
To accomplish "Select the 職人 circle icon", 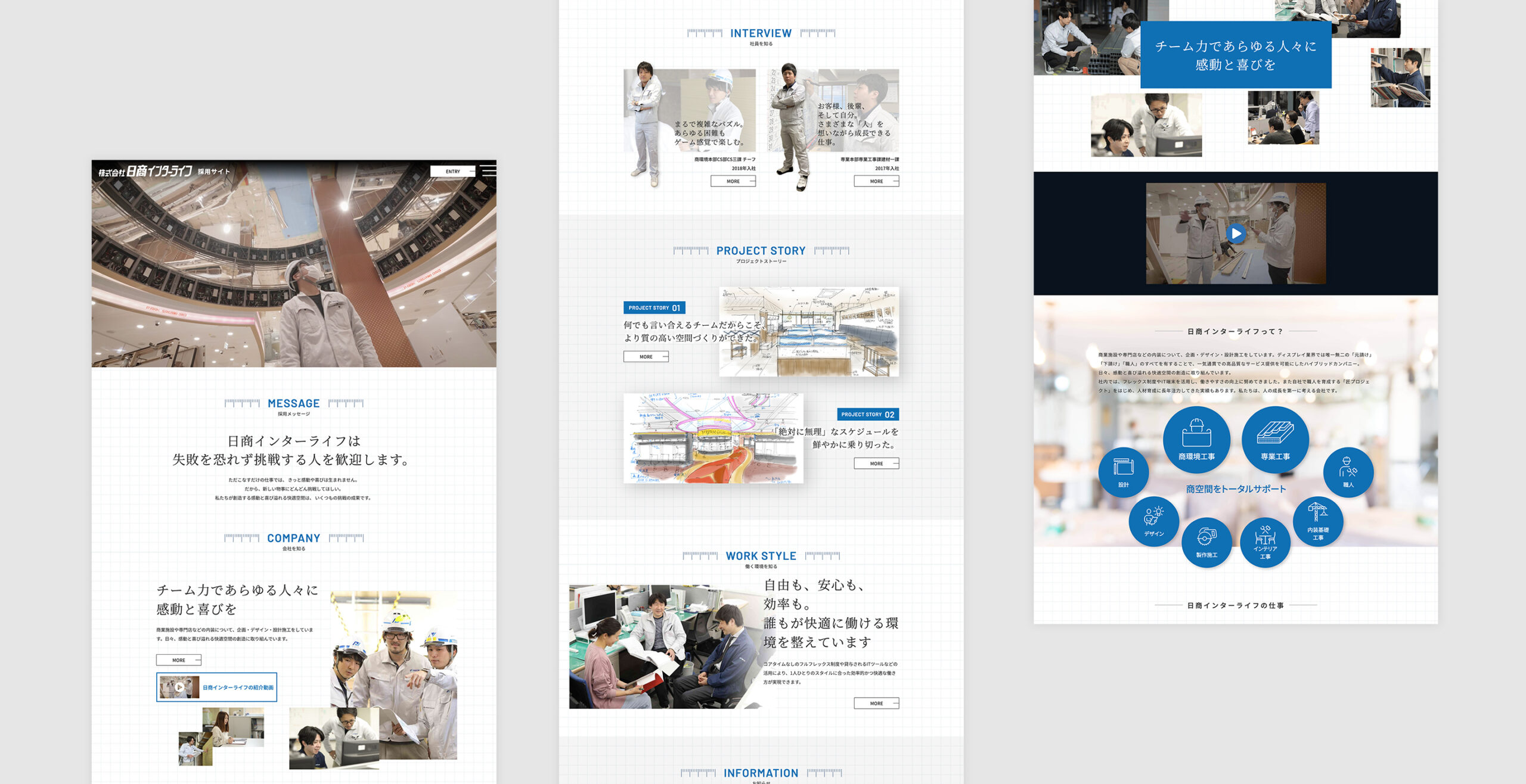I will coord(1348,472).
